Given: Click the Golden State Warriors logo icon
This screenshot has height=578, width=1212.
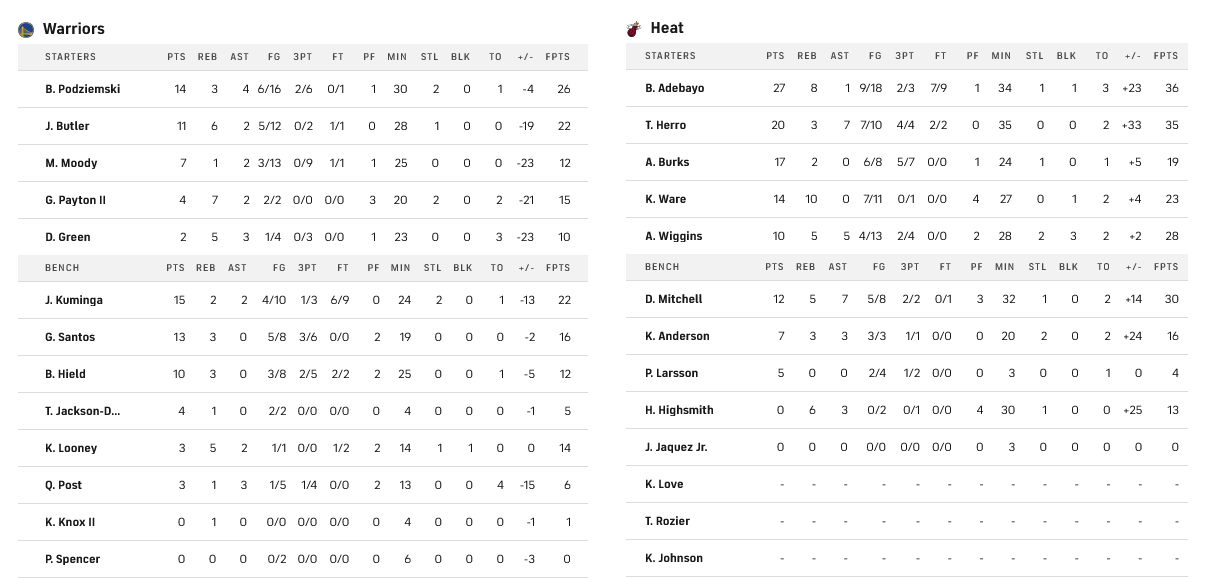Looking at the screenshot, I should click(x=26, y=30).
